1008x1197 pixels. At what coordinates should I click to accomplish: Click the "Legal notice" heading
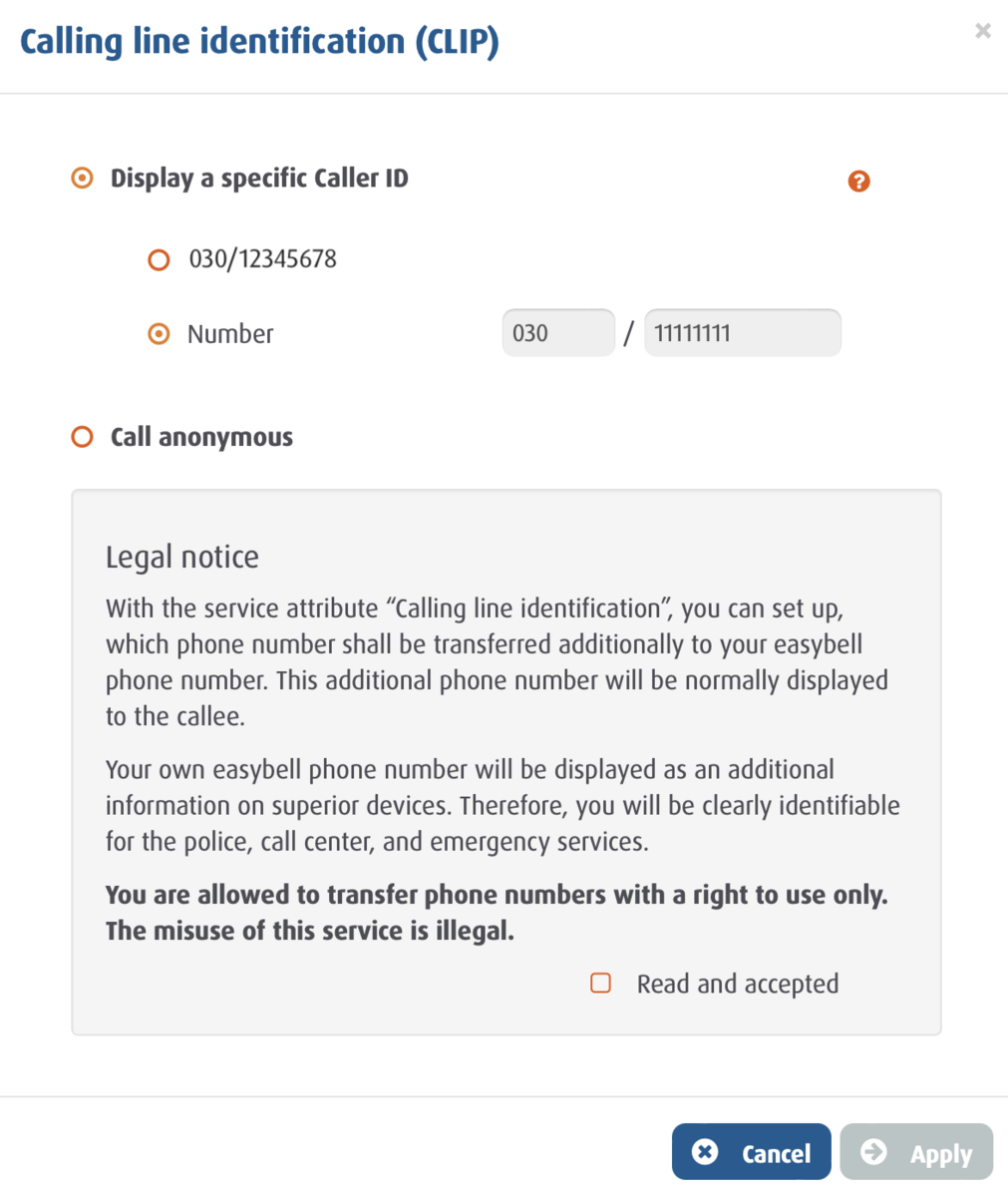point(182,557)
